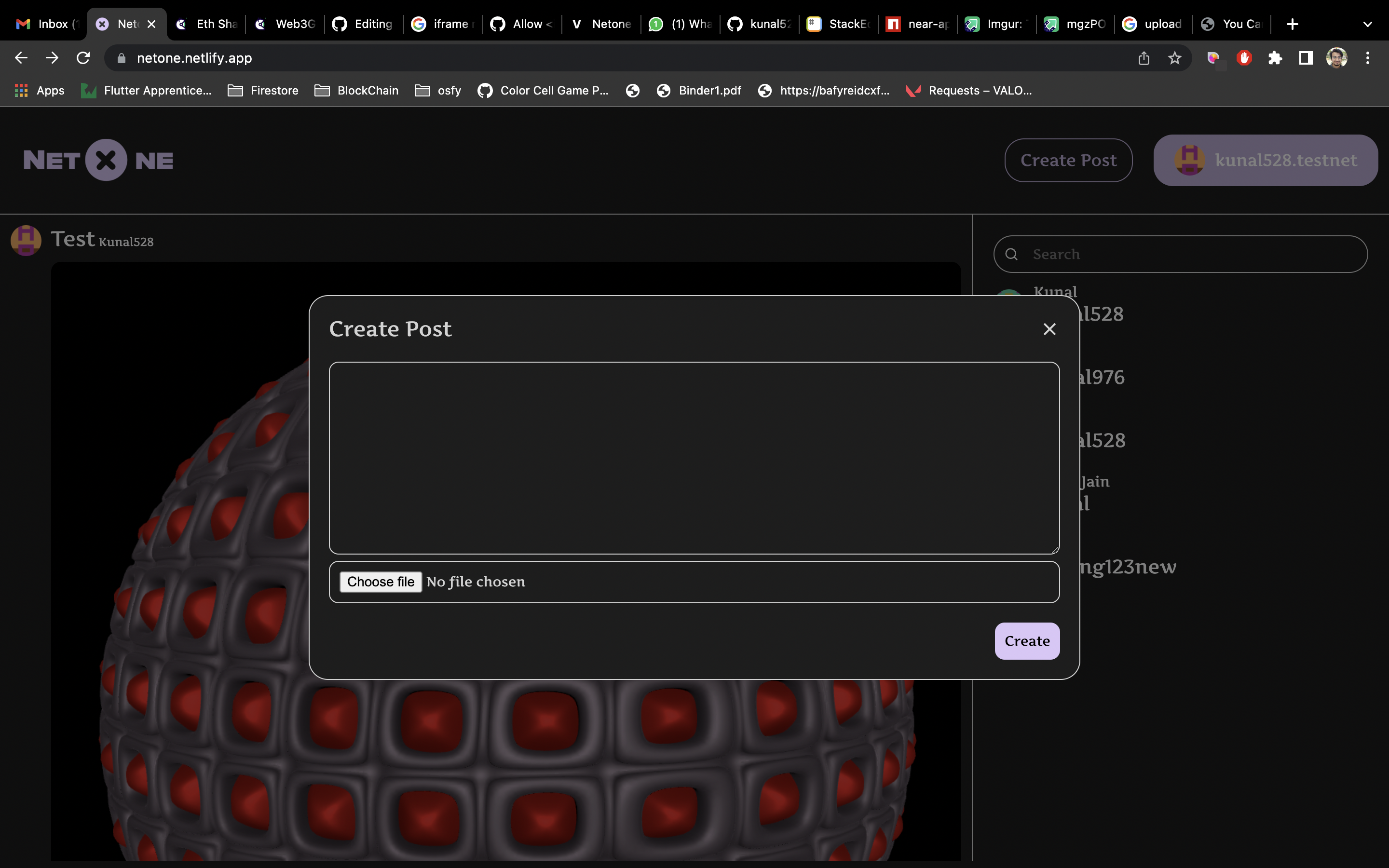Click the colorful extension icon
The image size is (1389, 868).
1213,58
